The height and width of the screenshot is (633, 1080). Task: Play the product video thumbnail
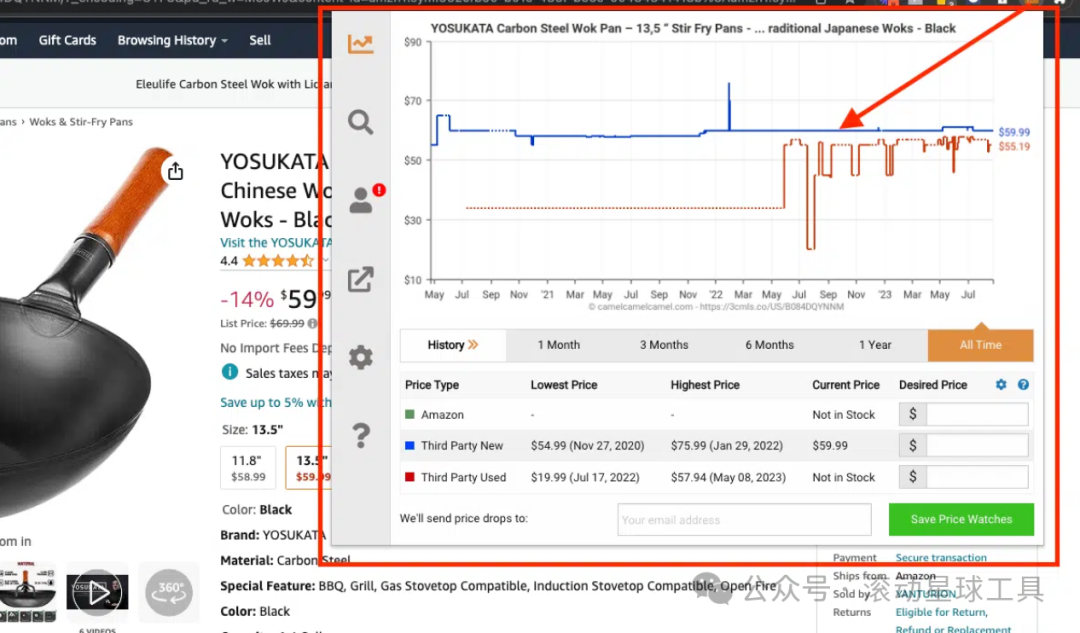pyautogui.click(x=97, y=592)
